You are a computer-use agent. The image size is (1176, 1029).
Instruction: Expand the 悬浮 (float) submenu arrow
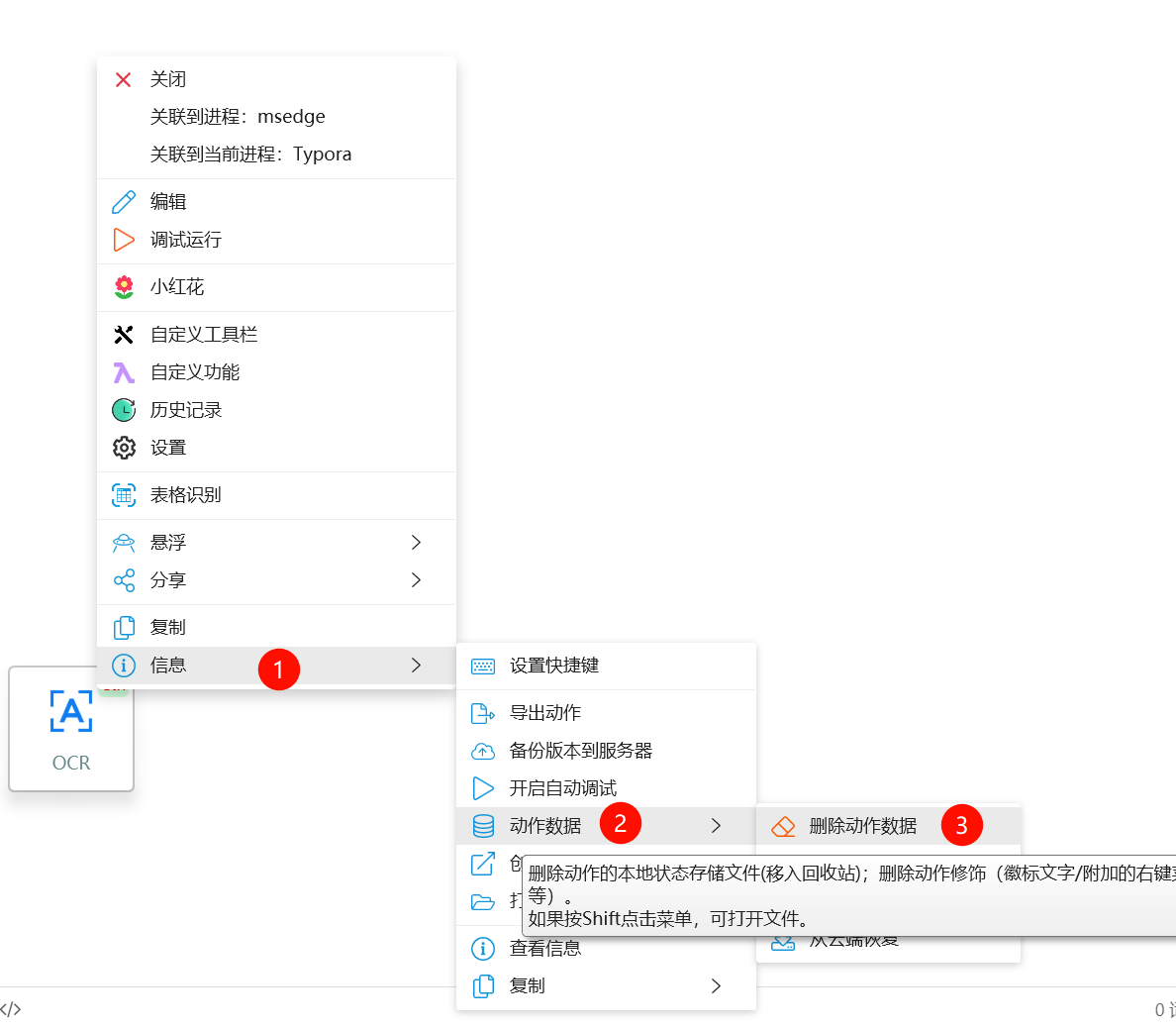coord(416,543)
